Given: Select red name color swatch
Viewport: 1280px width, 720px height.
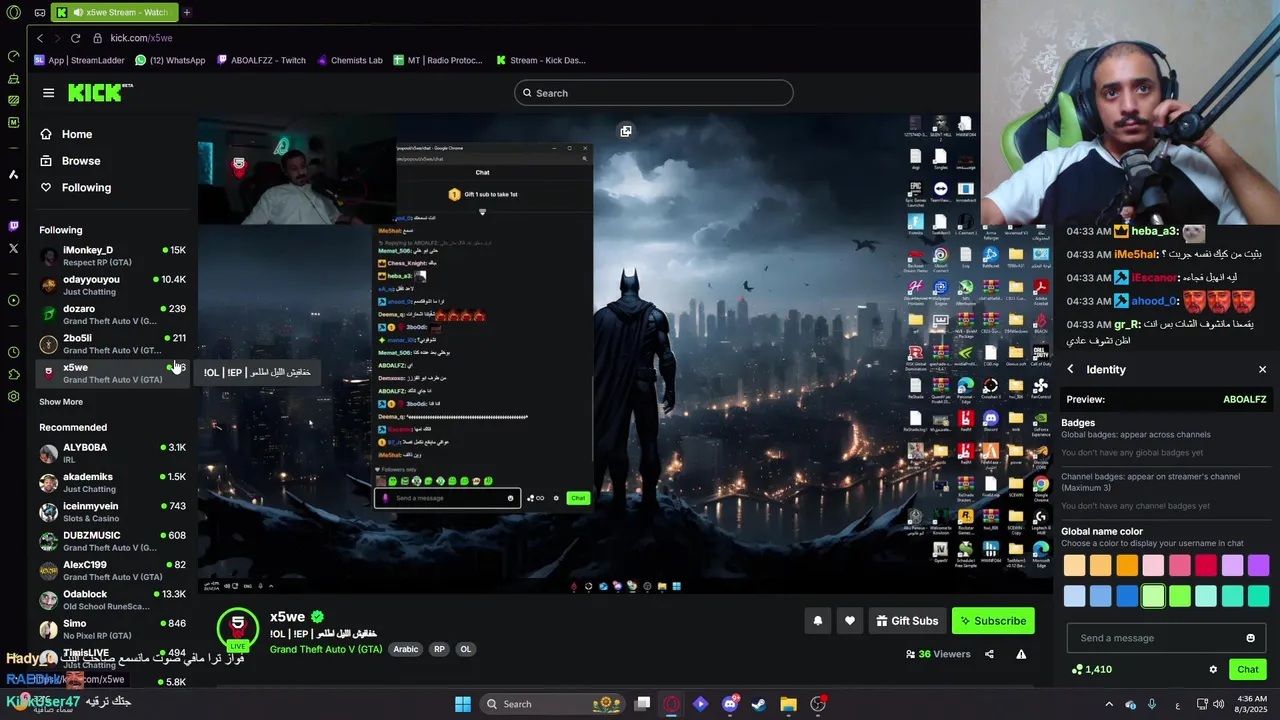Looking at the screenshot, I should (x=1206, y=566).
